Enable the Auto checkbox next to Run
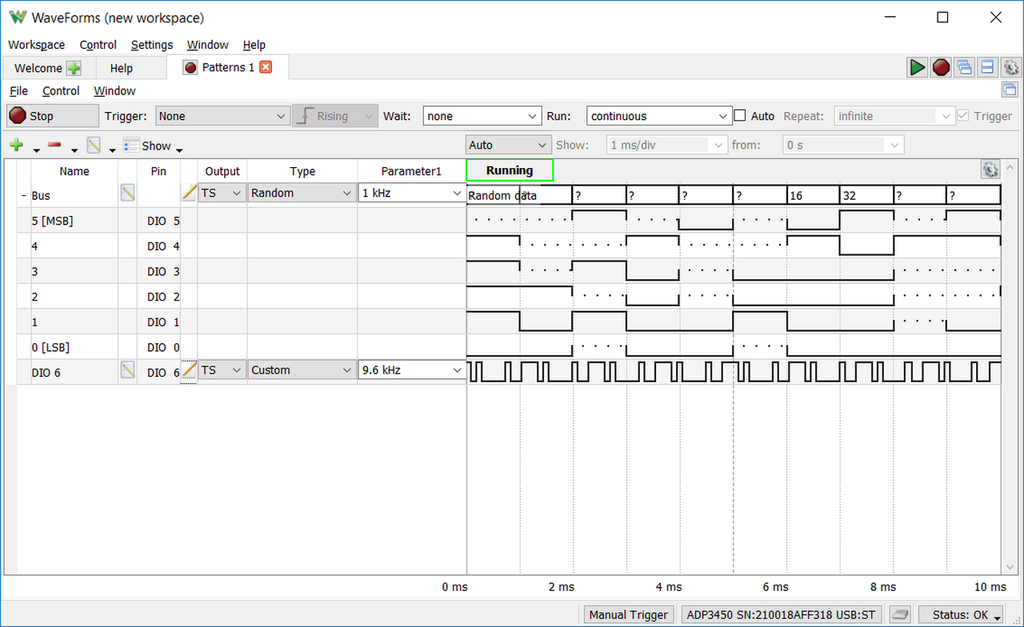Viewport: 1024px width, 627px height. coord(740,116)
